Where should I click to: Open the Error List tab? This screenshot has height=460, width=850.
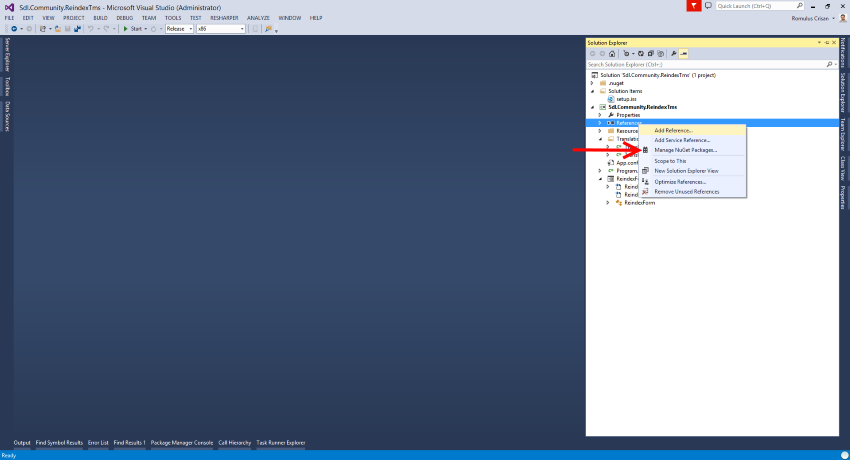click(x=98, y=442)
